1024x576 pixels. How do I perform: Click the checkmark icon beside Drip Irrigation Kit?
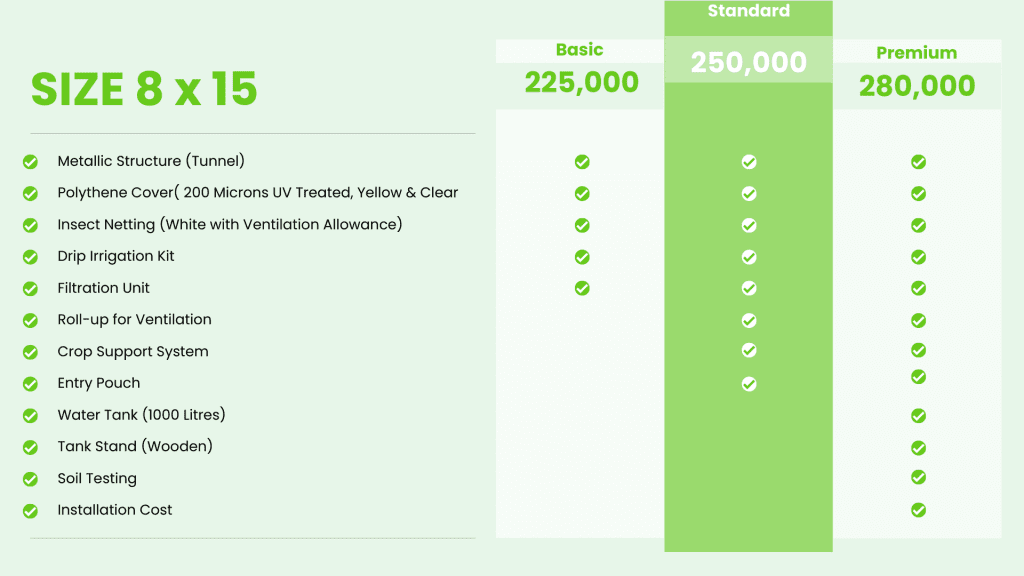[30, 257]
